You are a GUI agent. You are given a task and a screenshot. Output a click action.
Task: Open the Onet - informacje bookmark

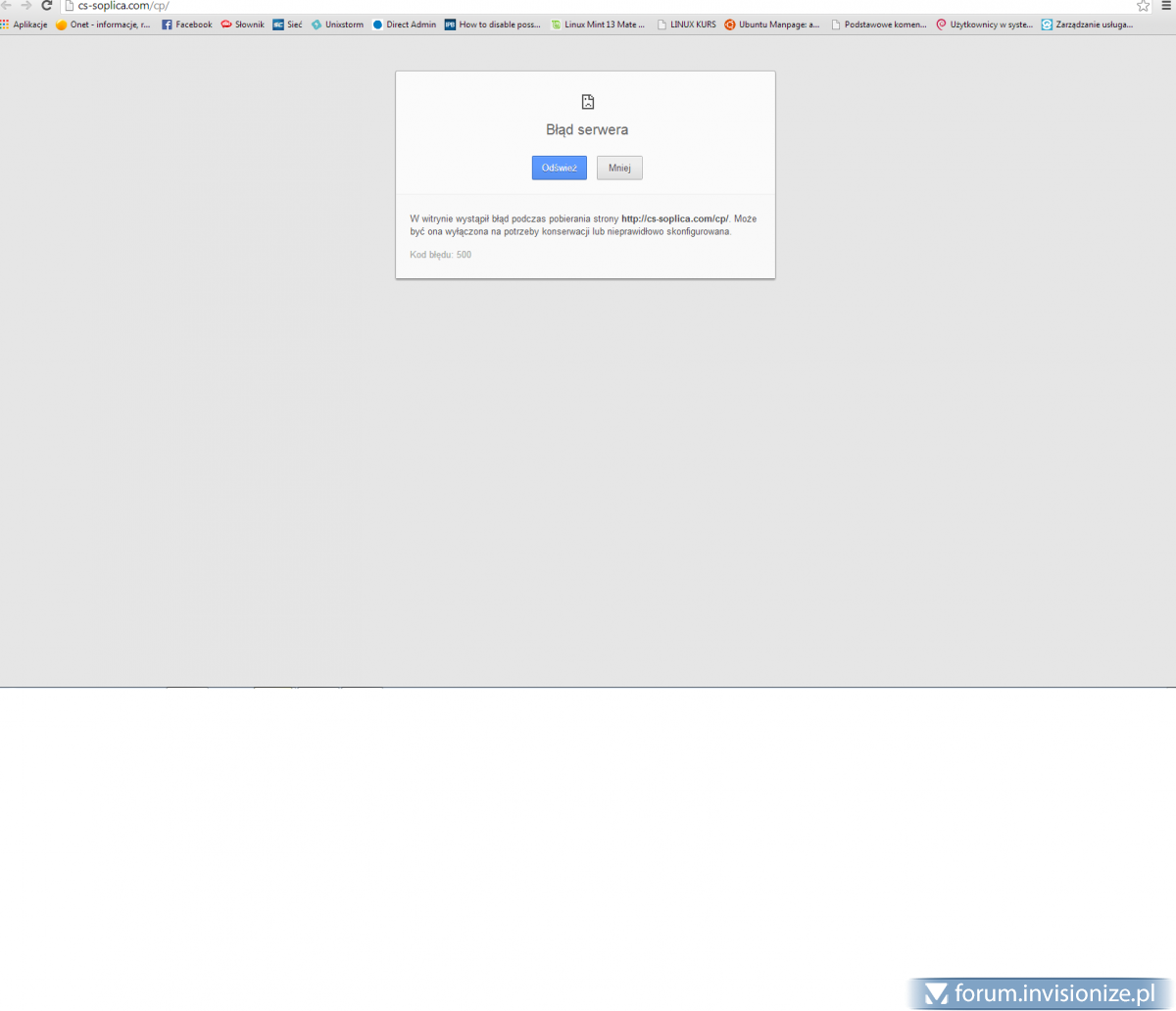tap(104, 24)
